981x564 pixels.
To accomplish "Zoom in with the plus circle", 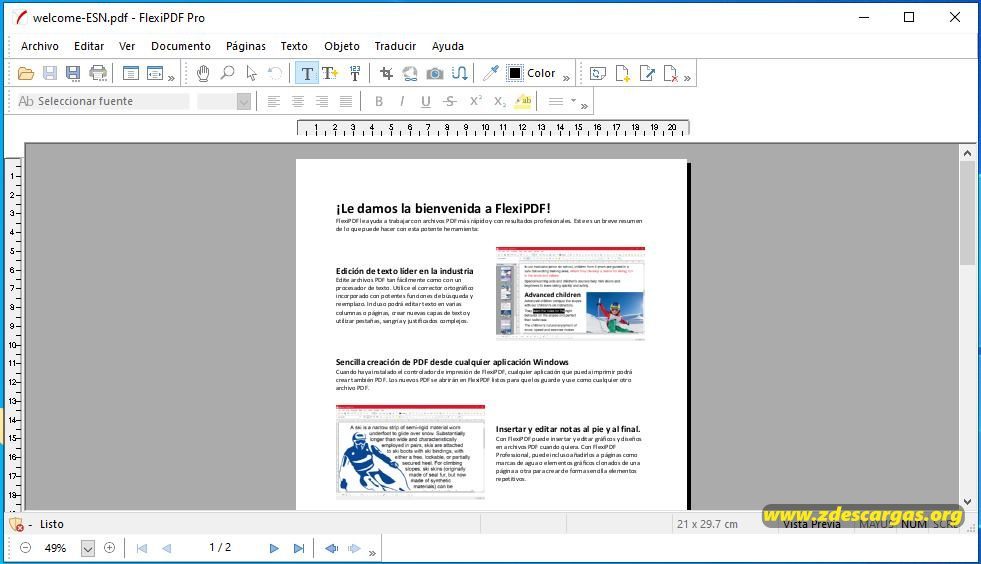I will pyautogui.click(x=109, y=548).
